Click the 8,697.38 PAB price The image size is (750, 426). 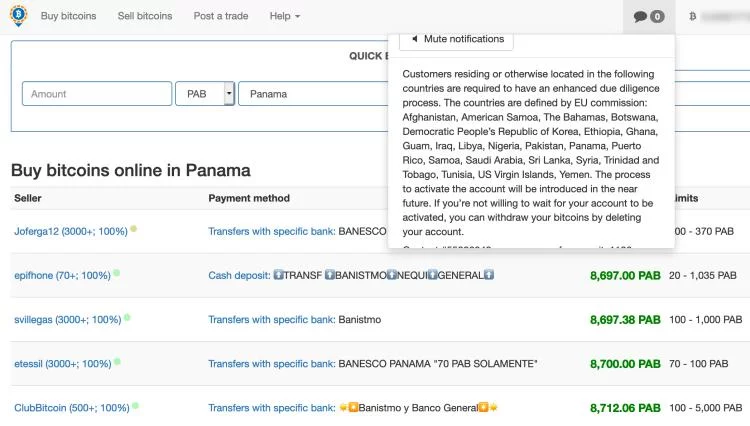pos(625,320)
